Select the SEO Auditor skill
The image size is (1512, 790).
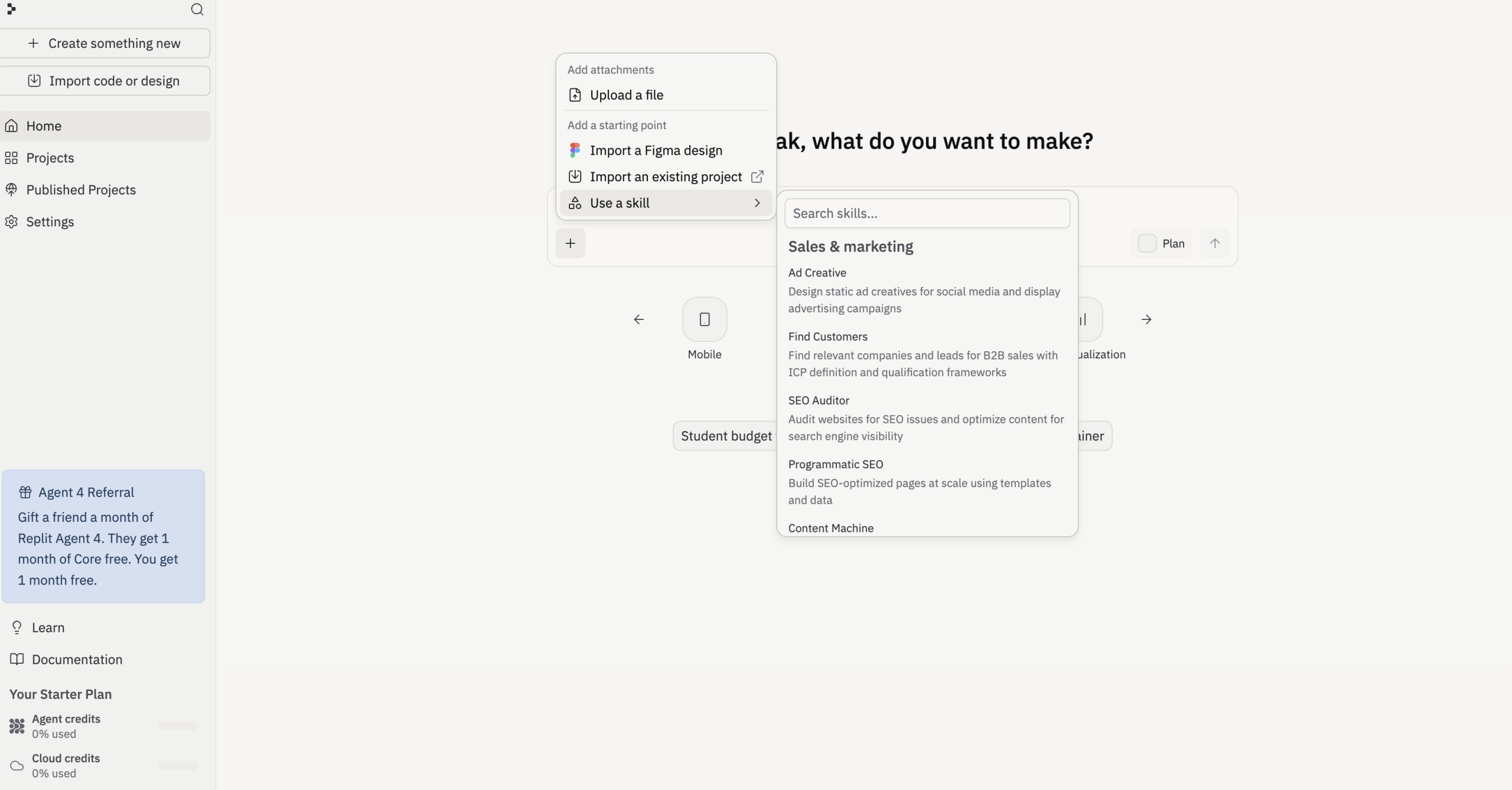pyautogui.click(x=818, y=400)
